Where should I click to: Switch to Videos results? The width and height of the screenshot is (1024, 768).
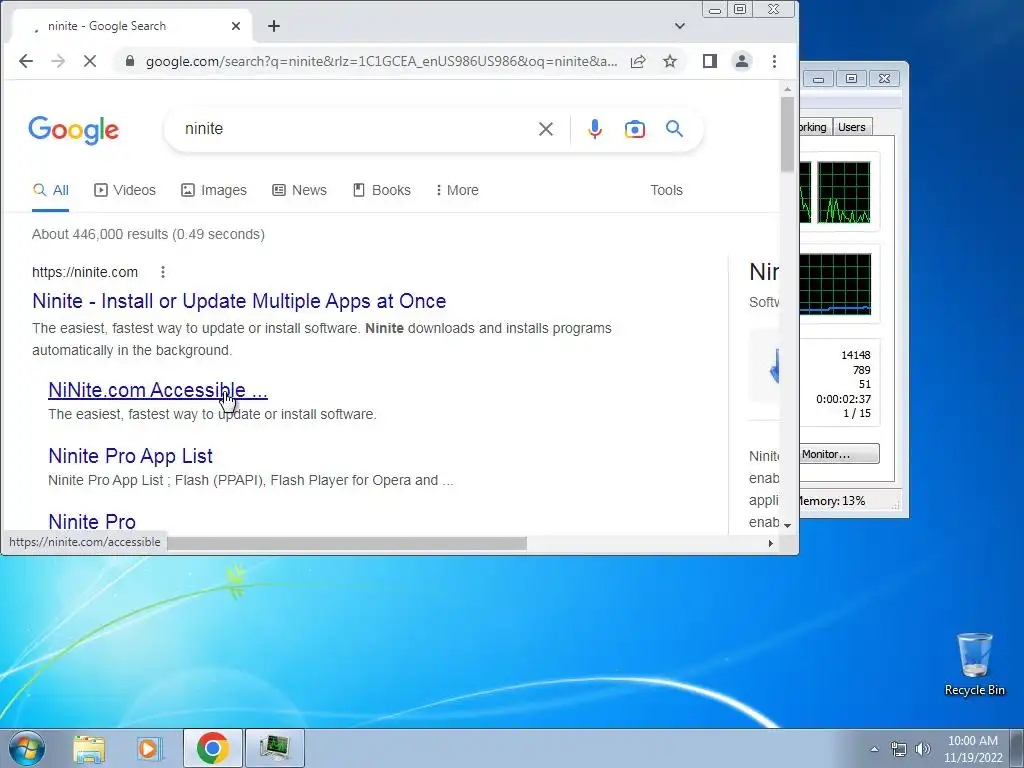tap(125, 190)
